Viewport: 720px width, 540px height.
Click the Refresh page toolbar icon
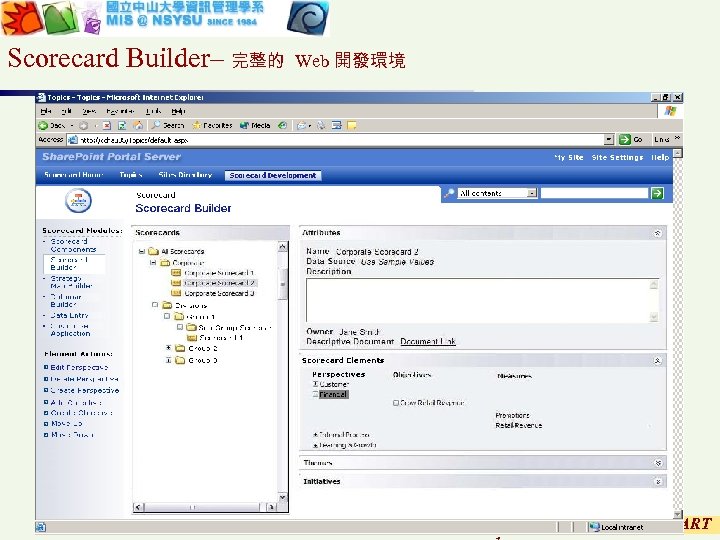tap(122, 125)
